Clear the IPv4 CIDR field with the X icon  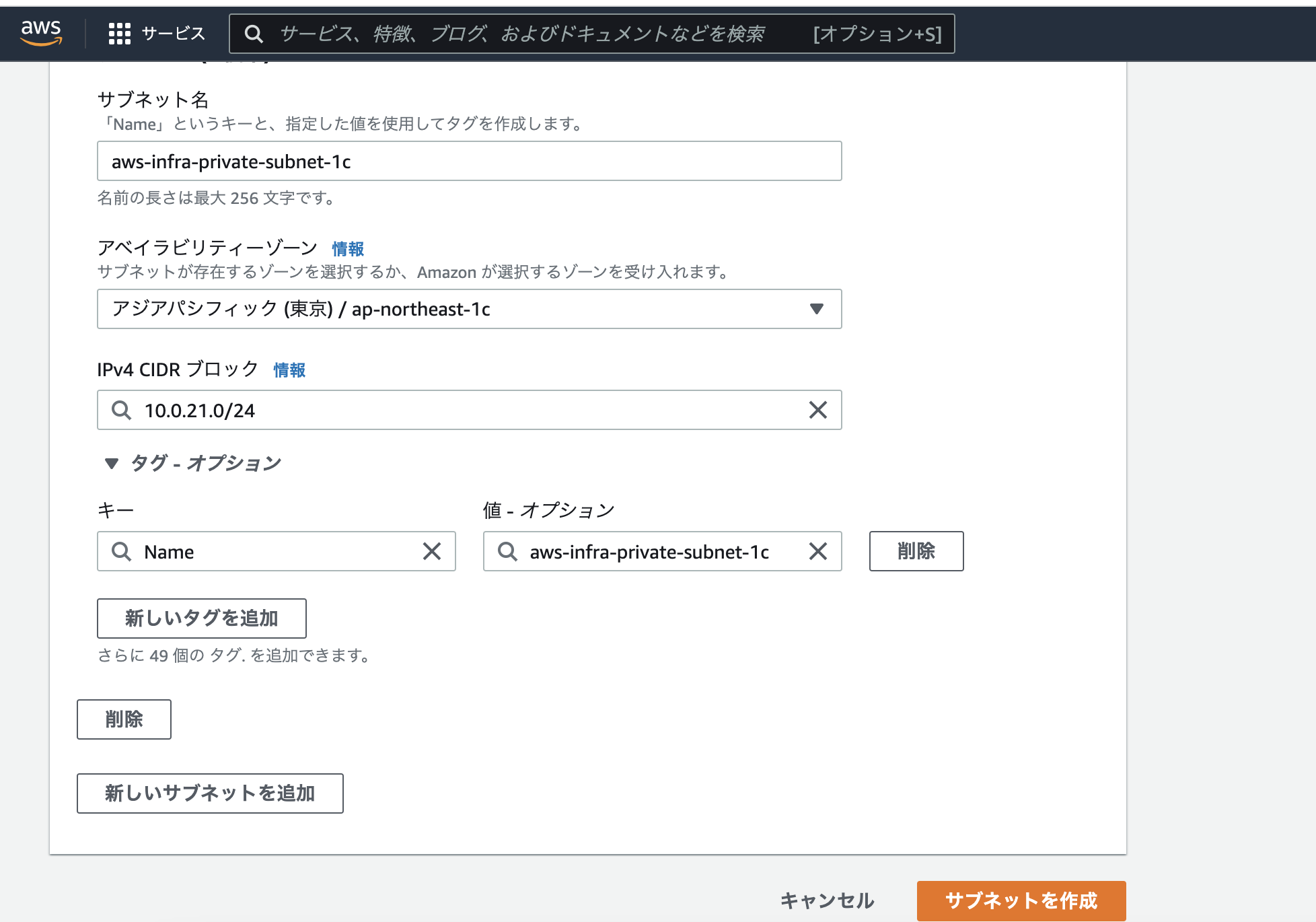pyautogui.click(x=818, y=410)
